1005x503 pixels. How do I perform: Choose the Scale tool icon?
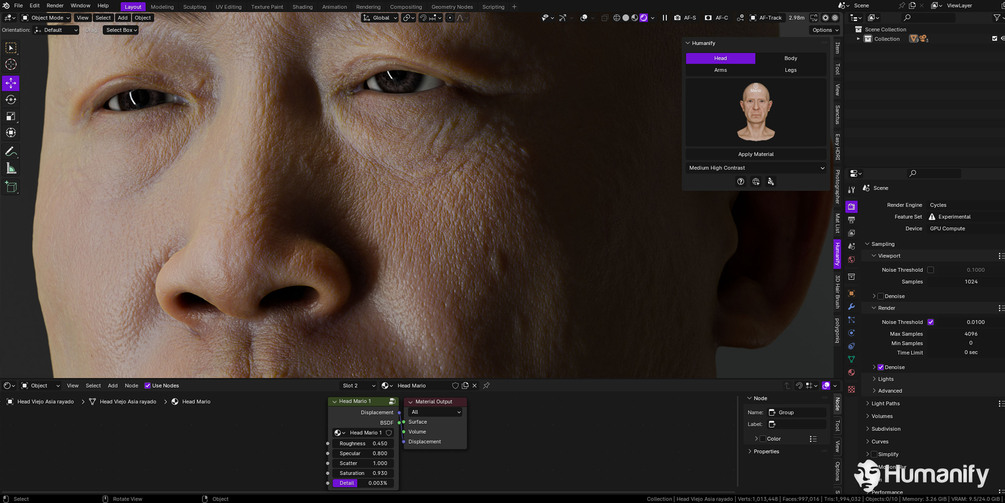[11, 116]
